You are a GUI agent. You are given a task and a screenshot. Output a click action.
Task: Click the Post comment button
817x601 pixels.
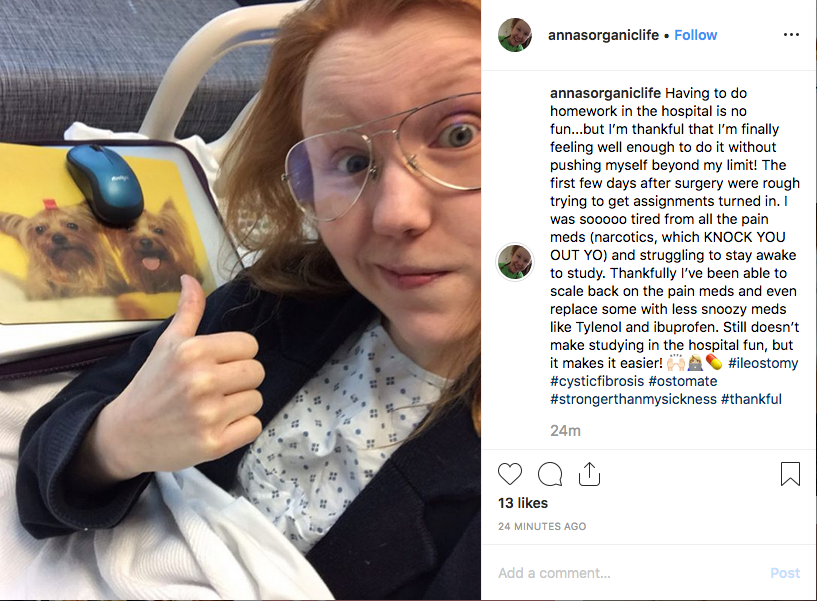785,573
